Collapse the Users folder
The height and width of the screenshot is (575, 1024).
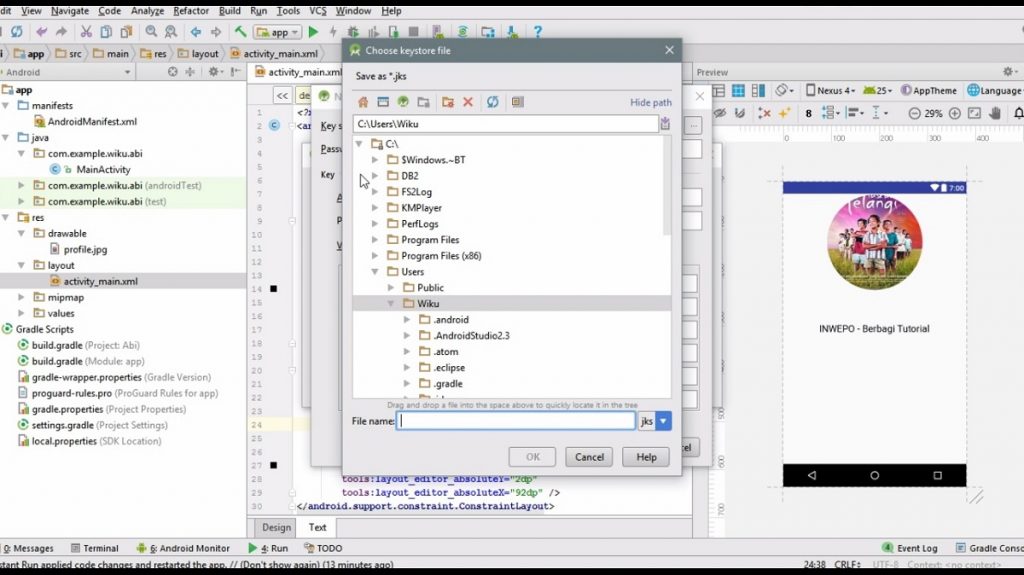(375, 272)
